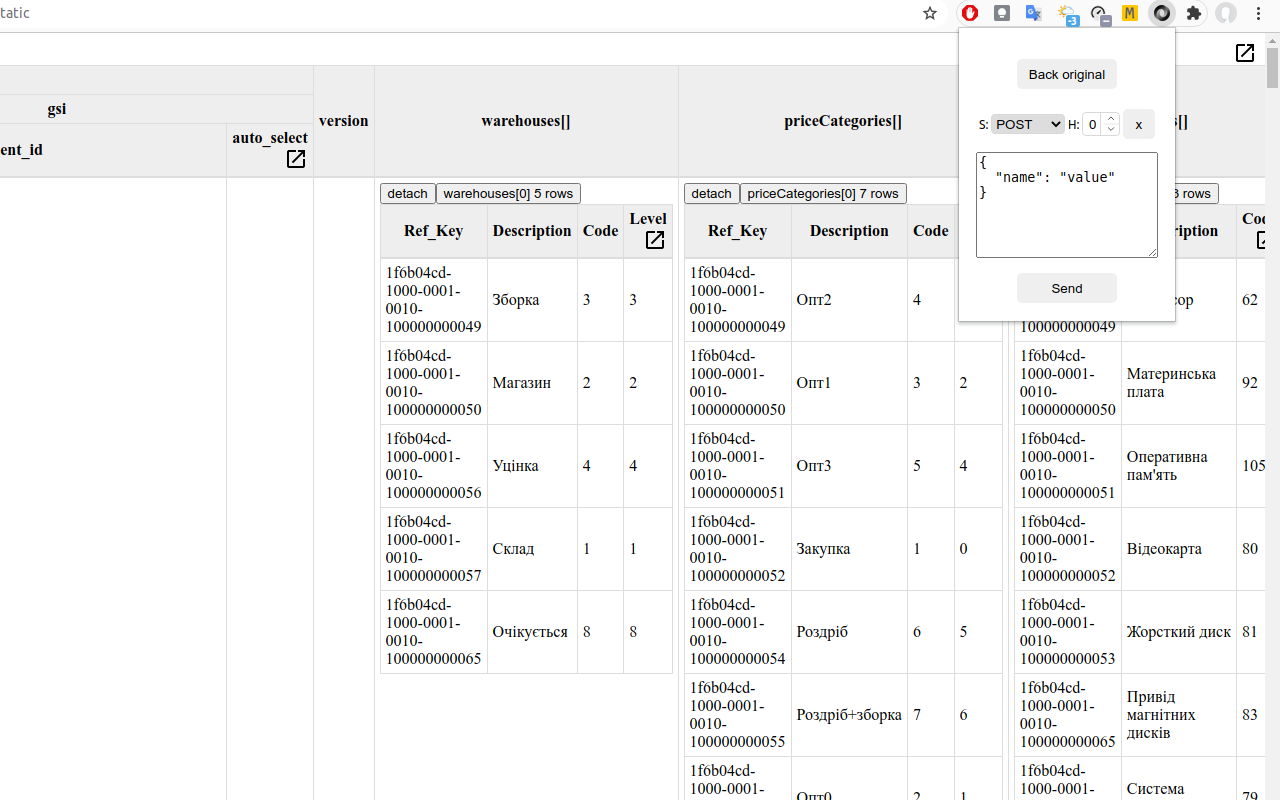
Task: Click the gsi header cell
Action: coord(57,109)
